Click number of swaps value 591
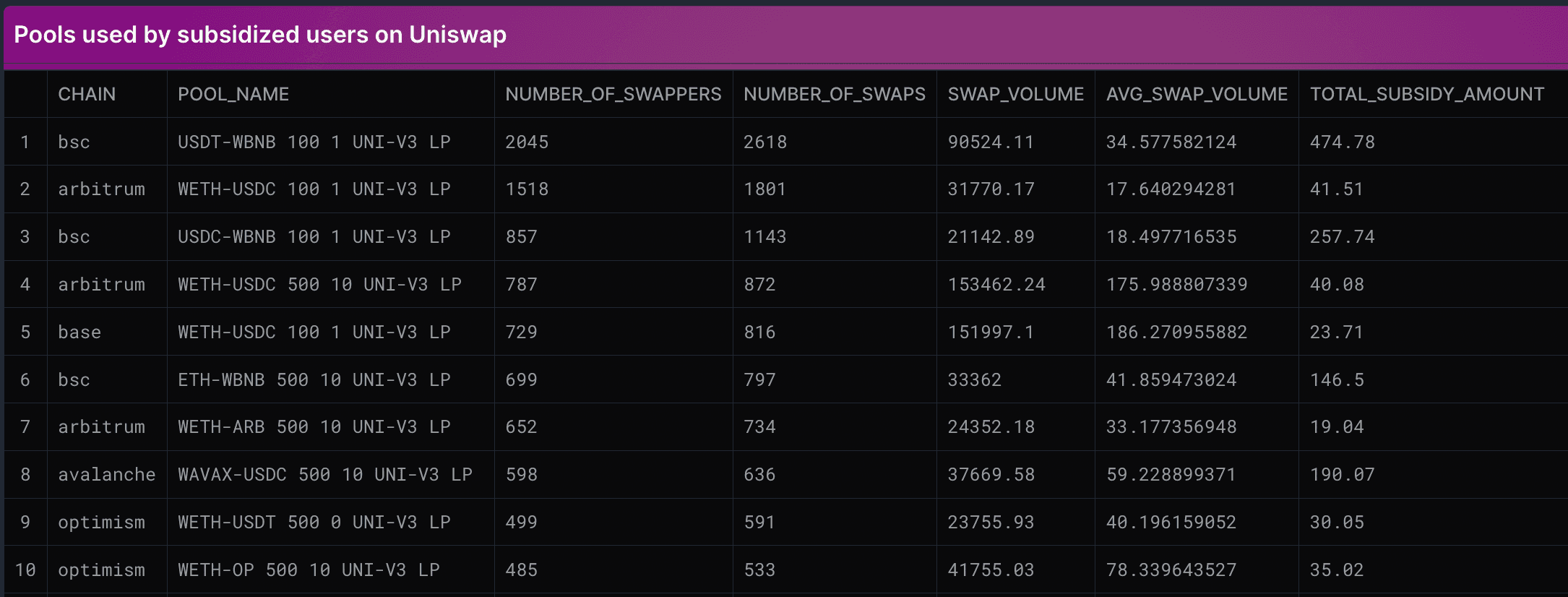1568x597 pixels. (x=759, y=522)
